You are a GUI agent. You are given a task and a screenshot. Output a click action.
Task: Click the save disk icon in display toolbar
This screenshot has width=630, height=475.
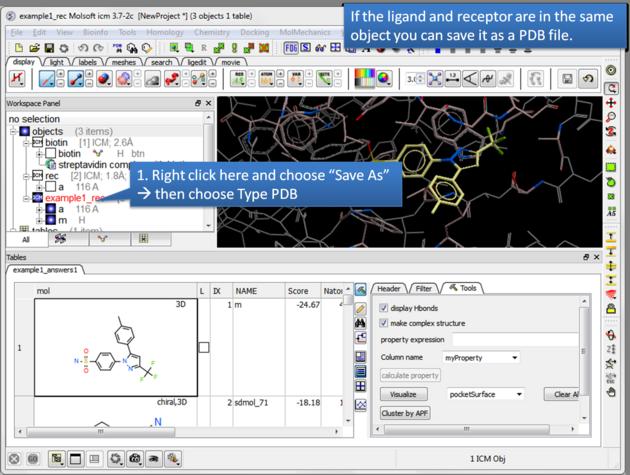(567, 78)
